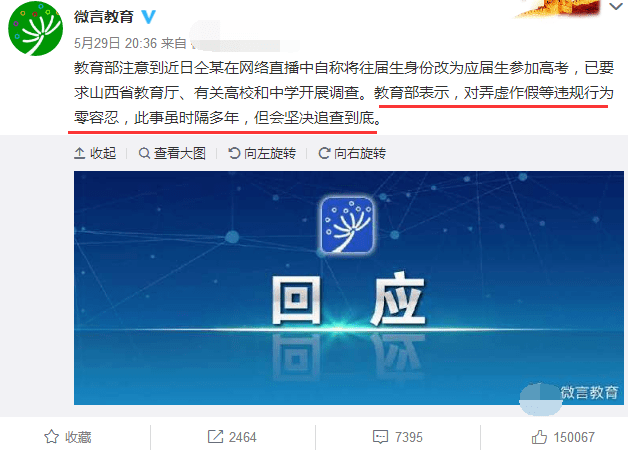Image resolution: width=628 pixels, height=452 pixels.
Task: Click the 收起 text label
Action: click(103, 153)
